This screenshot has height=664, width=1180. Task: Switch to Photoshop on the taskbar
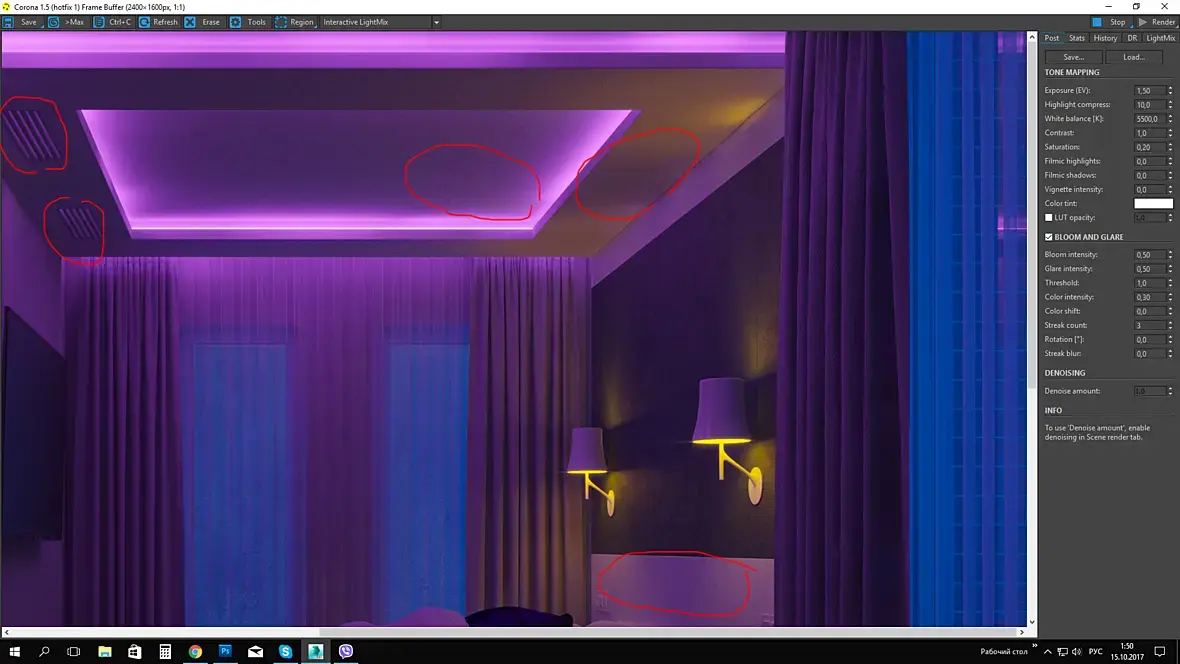[x=225, y=651]
